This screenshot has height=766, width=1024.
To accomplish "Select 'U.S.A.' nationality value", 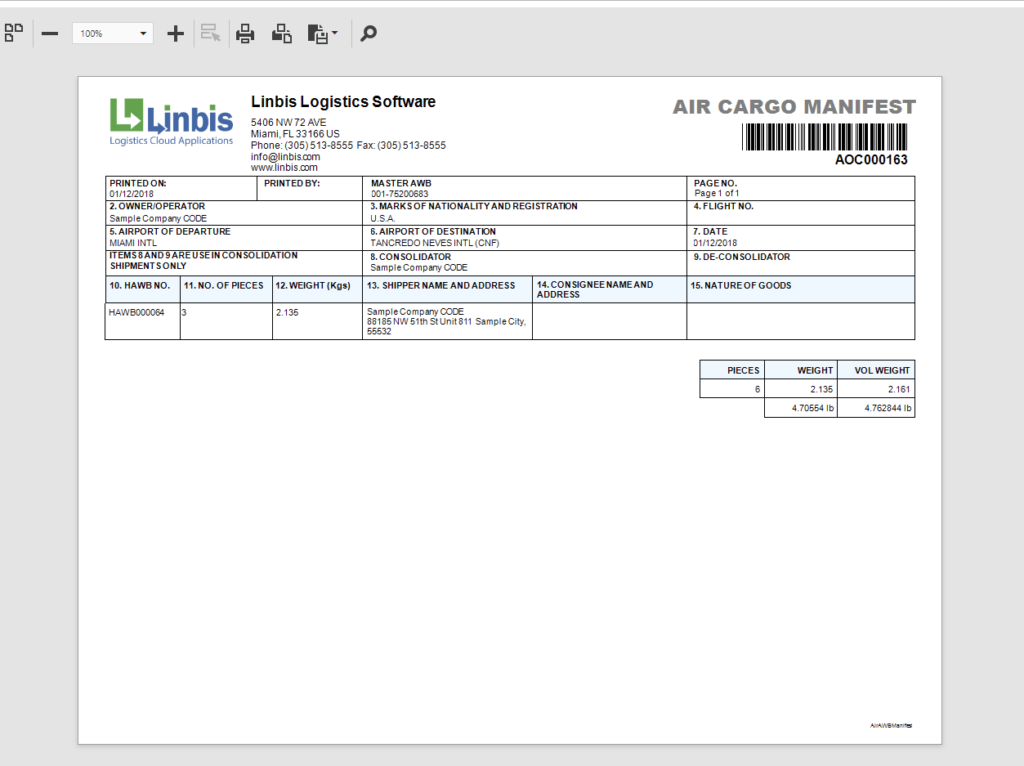I will tap(383, 219).
